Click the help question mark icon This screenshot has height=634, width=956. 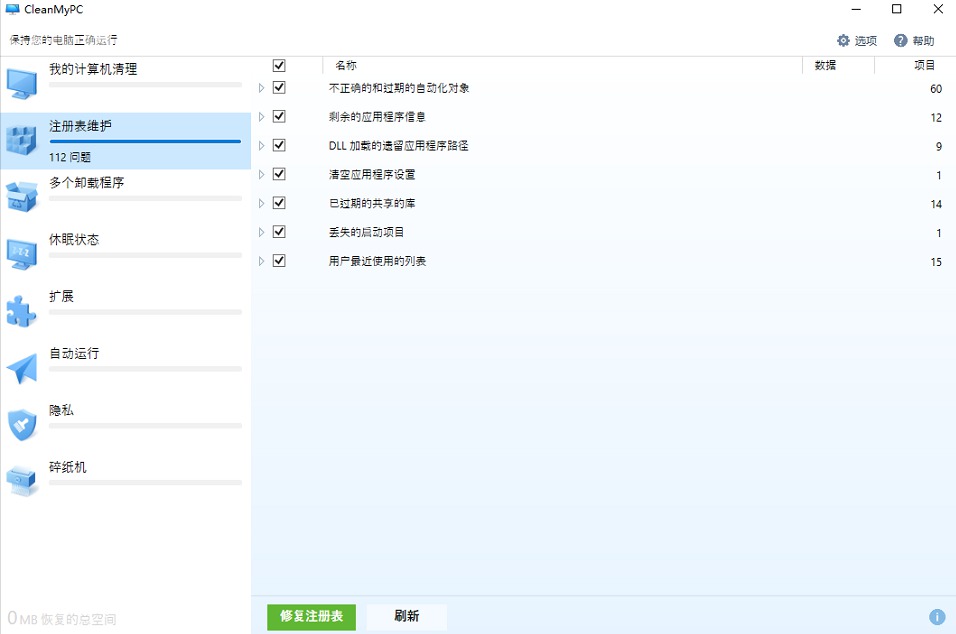901,40
